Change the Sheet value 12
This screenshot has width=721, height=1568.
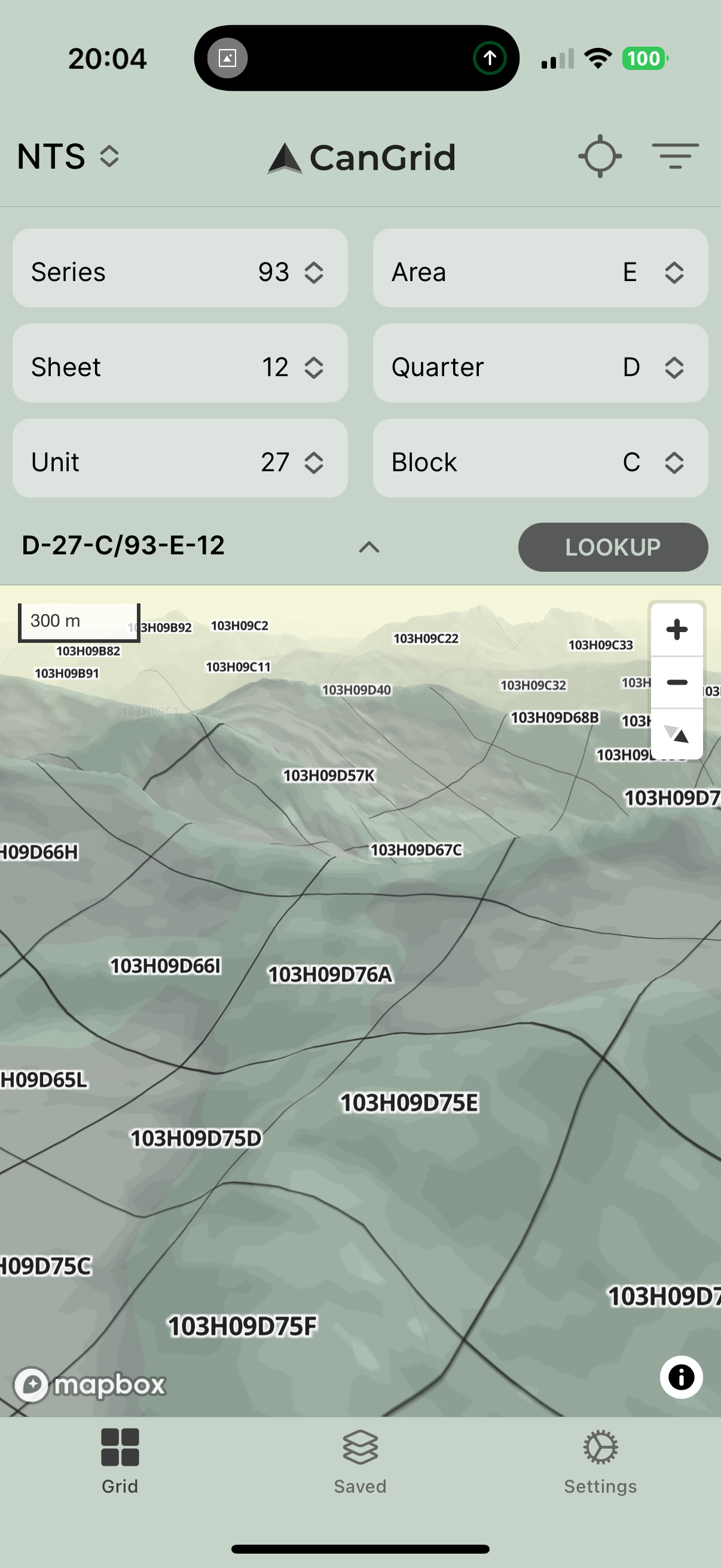[180, 363]
